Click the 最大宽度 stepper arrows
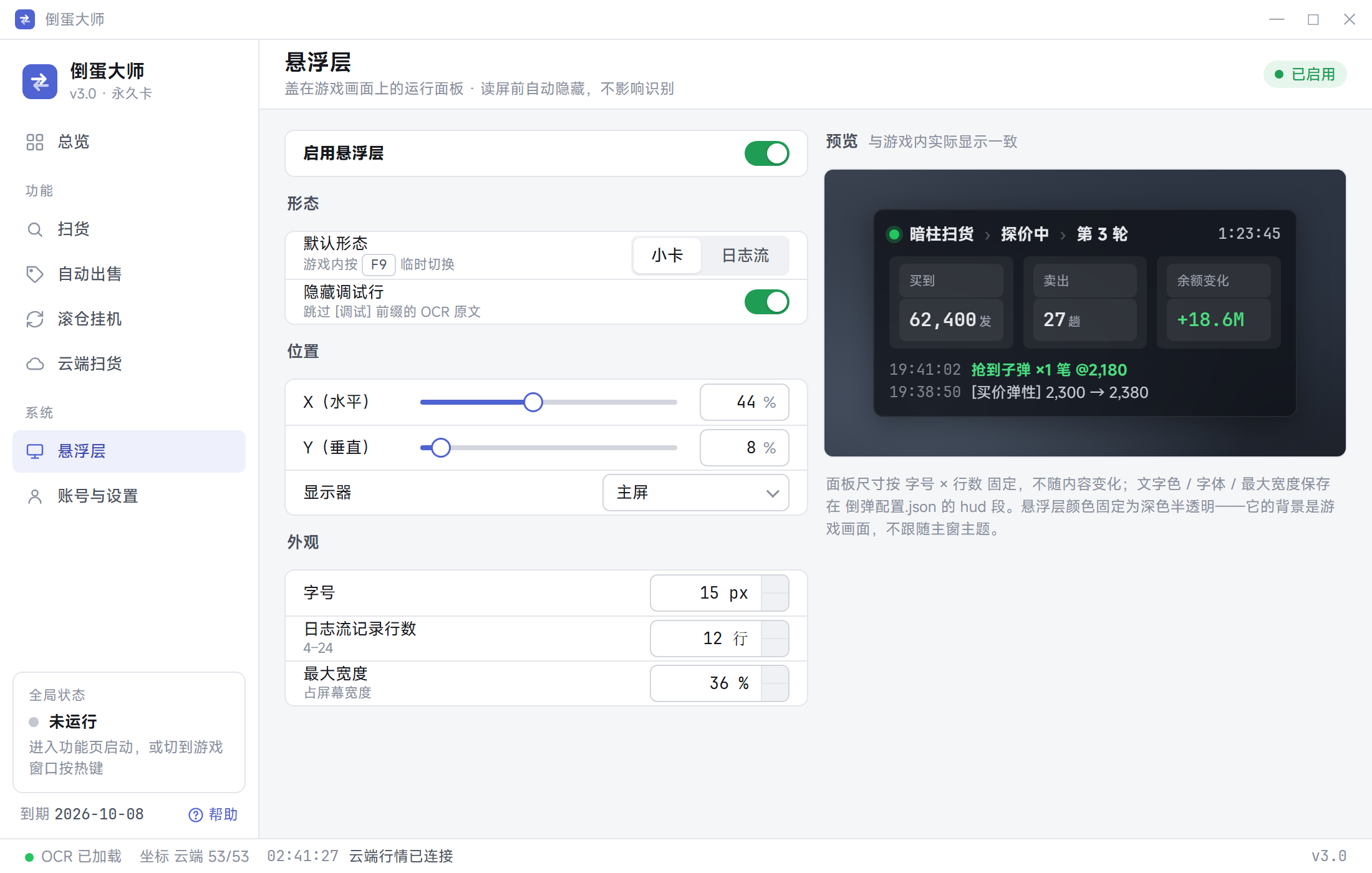The width and height of the screenshot is (1372, 873). pyautogui.click(x=775, y=683)
